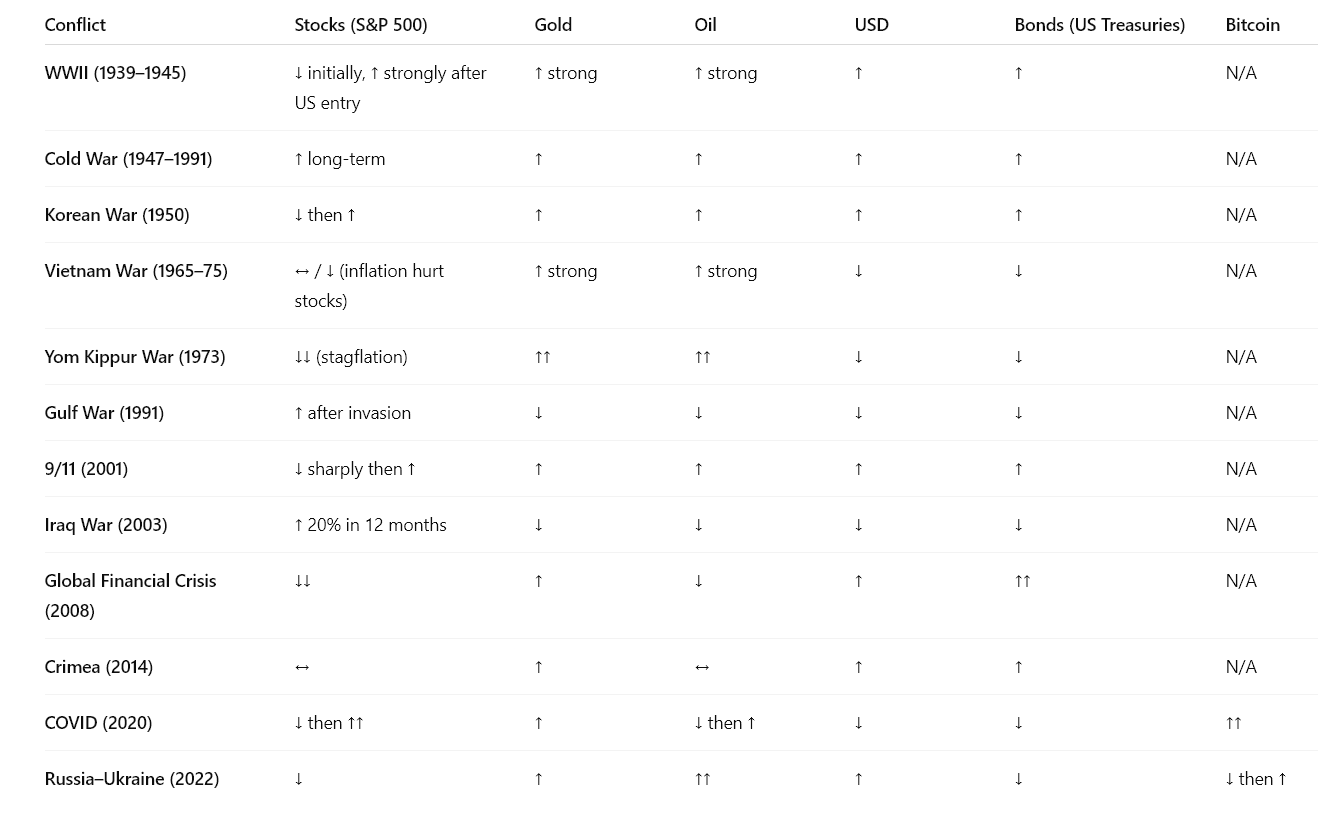
Task: Select the Russia–Ukraine (2022) row label
Action: coord(132,779)
